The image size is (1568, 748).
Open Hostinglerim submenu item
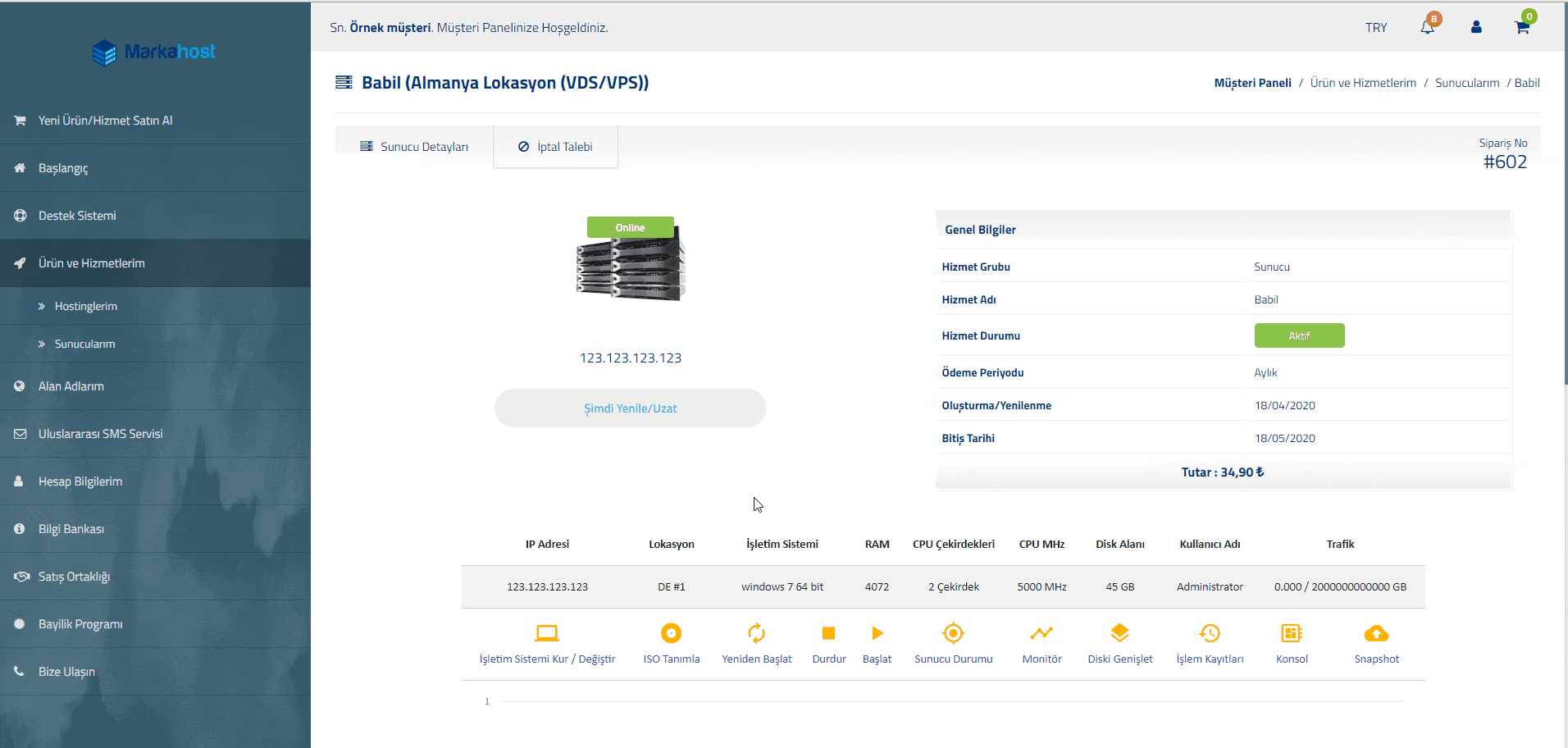(85, 306)
